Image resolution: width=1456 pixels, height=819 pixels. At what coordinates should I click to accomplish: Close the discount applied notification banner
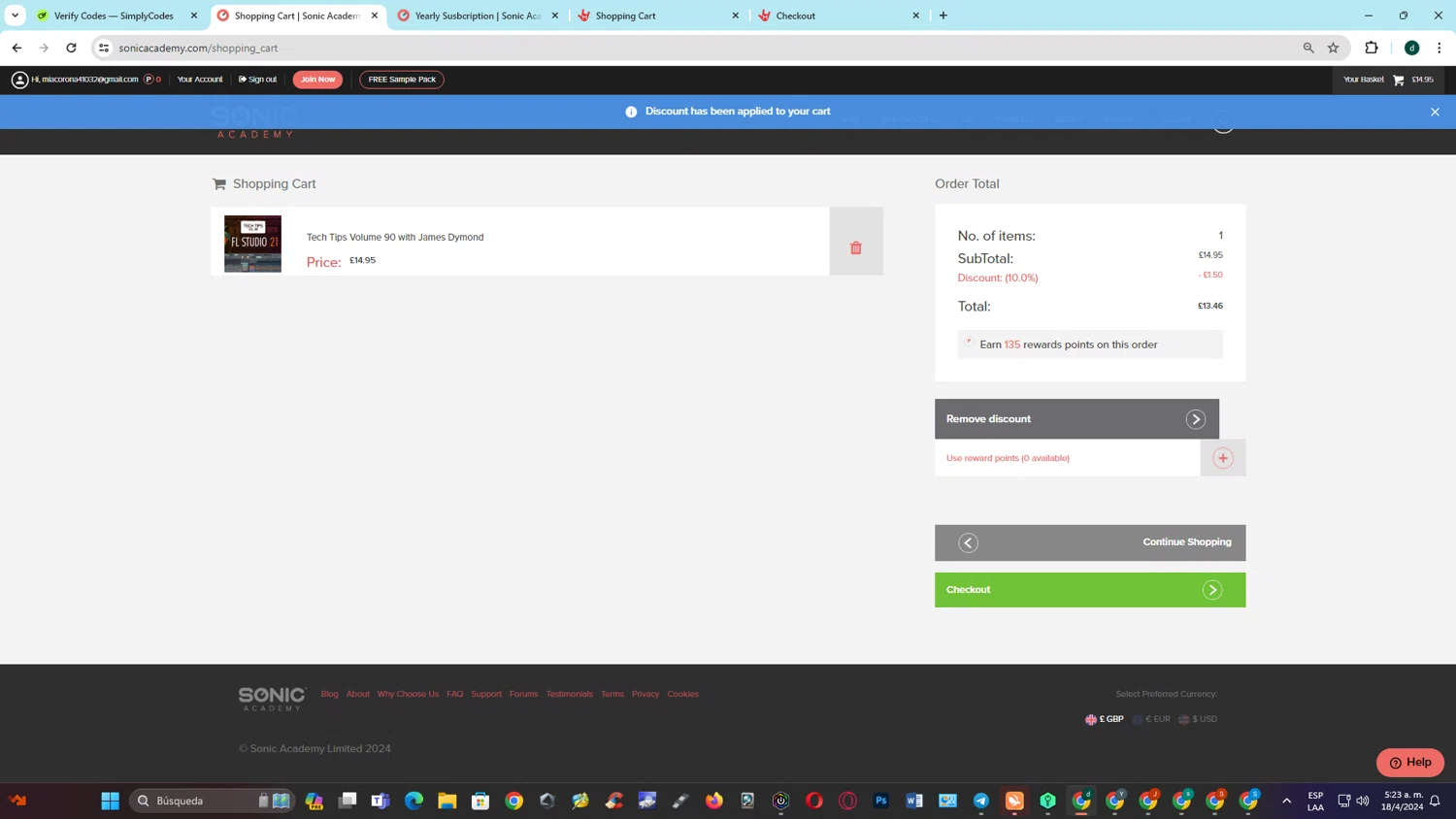click(1435, 112)
